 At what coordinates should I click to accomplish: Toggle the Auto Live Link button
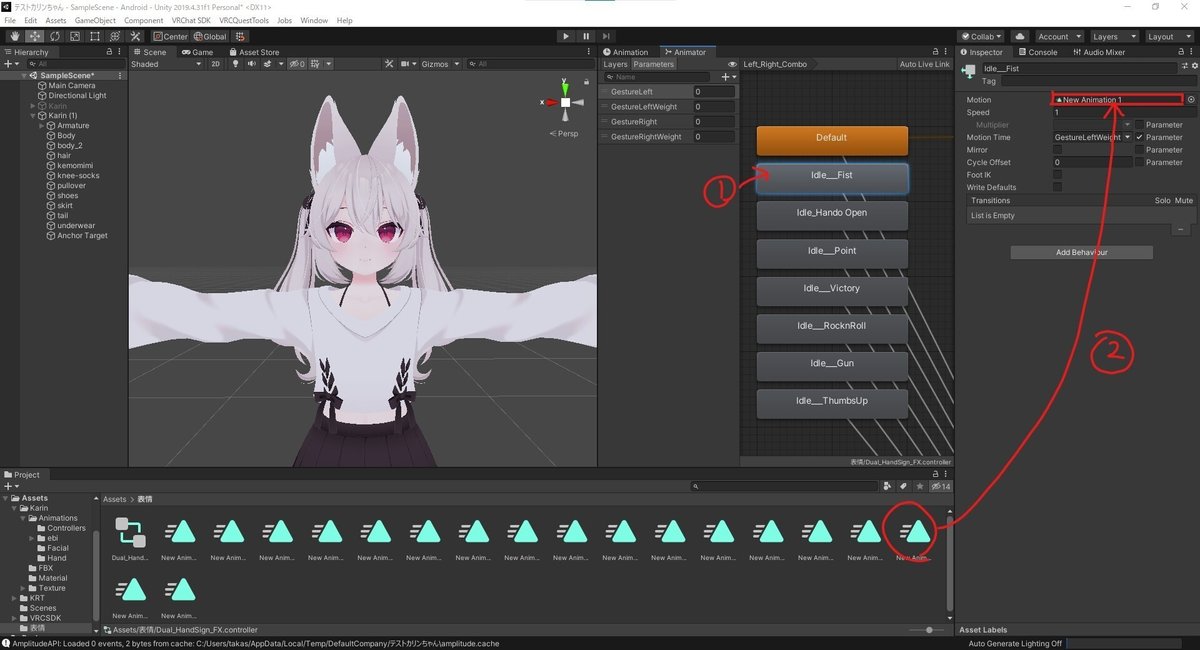[x=924, y=64]
